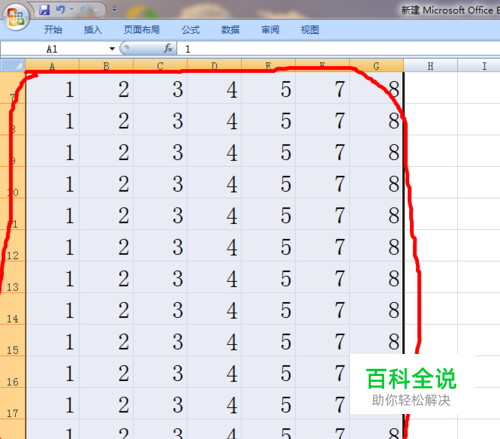Select row 12 header
Image resolution: width=500 pixels, height=439 pixels.
tap(13, 246)
